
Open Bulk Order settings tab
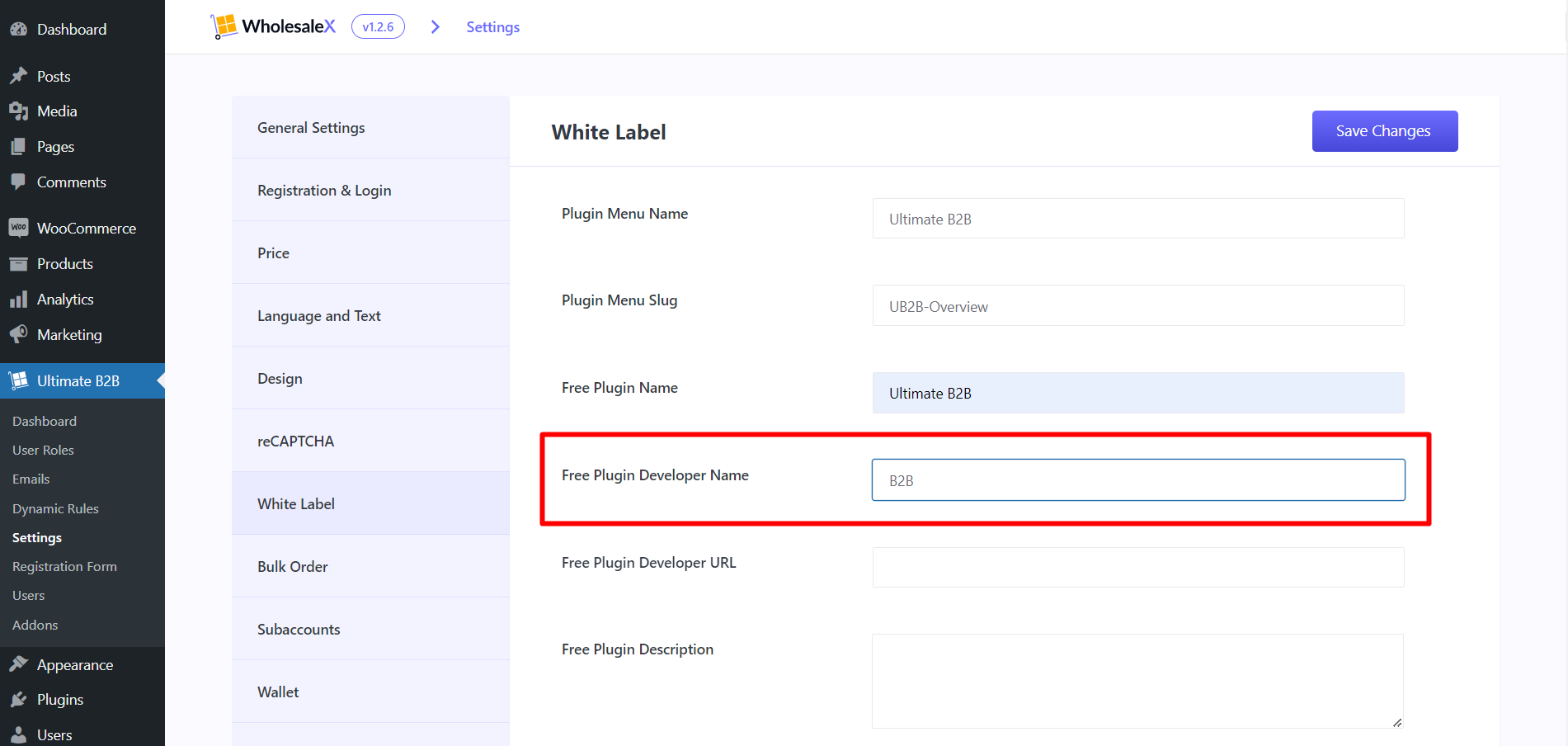tap(370, 567)
